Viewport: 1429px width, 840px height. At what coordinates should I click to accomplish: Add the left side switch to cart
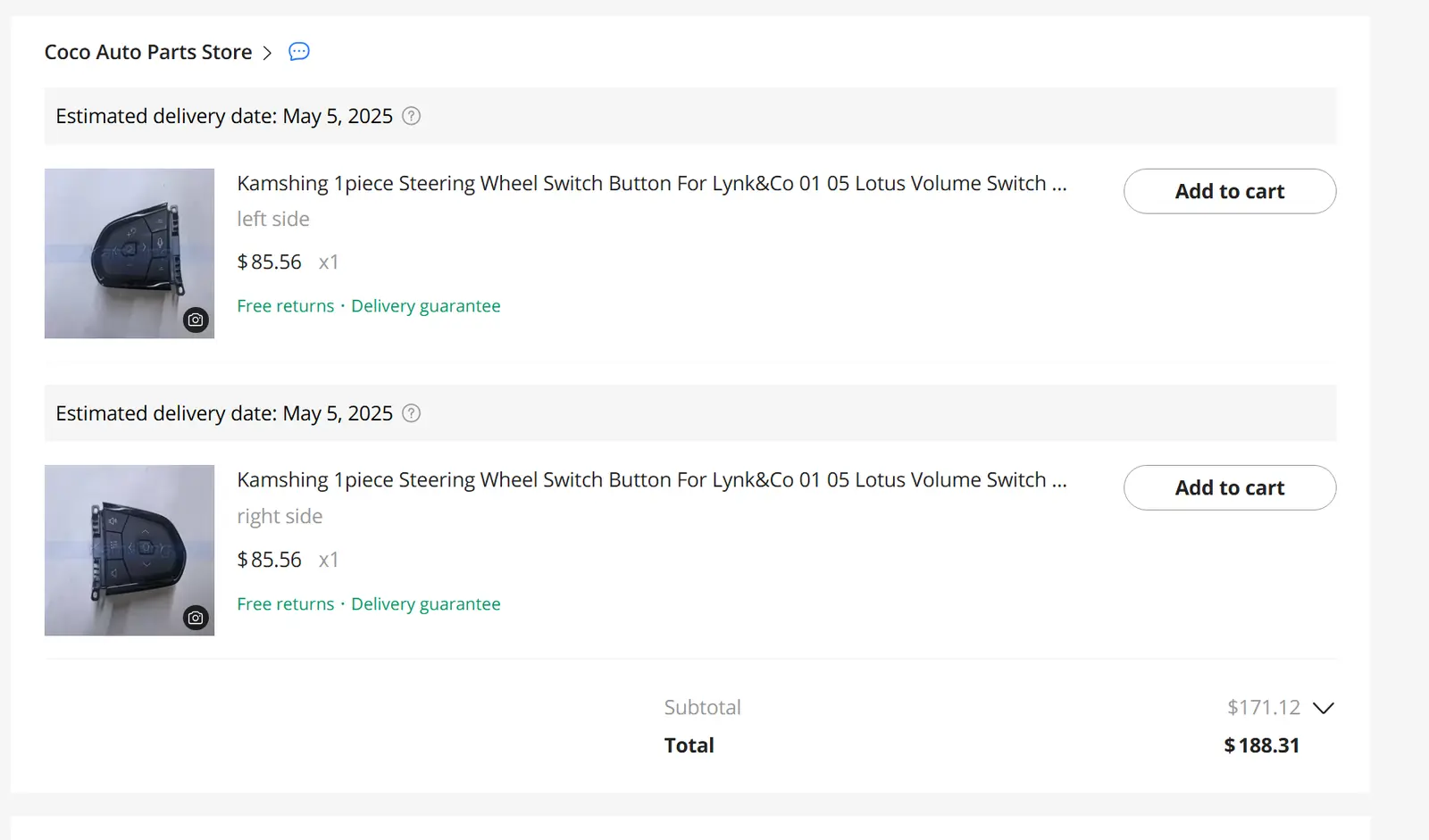(x=1229, y=191)
